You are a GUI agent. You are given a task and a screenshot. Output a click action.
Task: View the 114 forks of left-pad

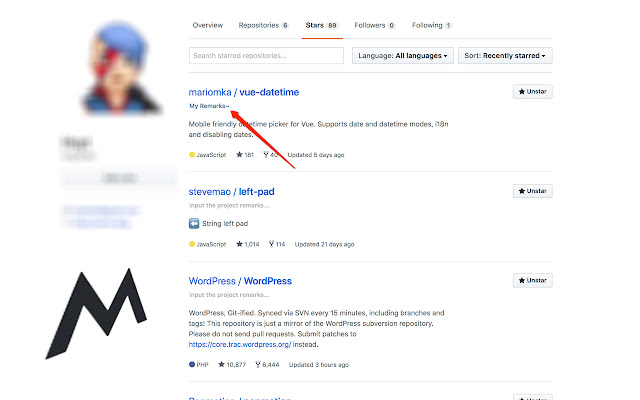[277, 244]
